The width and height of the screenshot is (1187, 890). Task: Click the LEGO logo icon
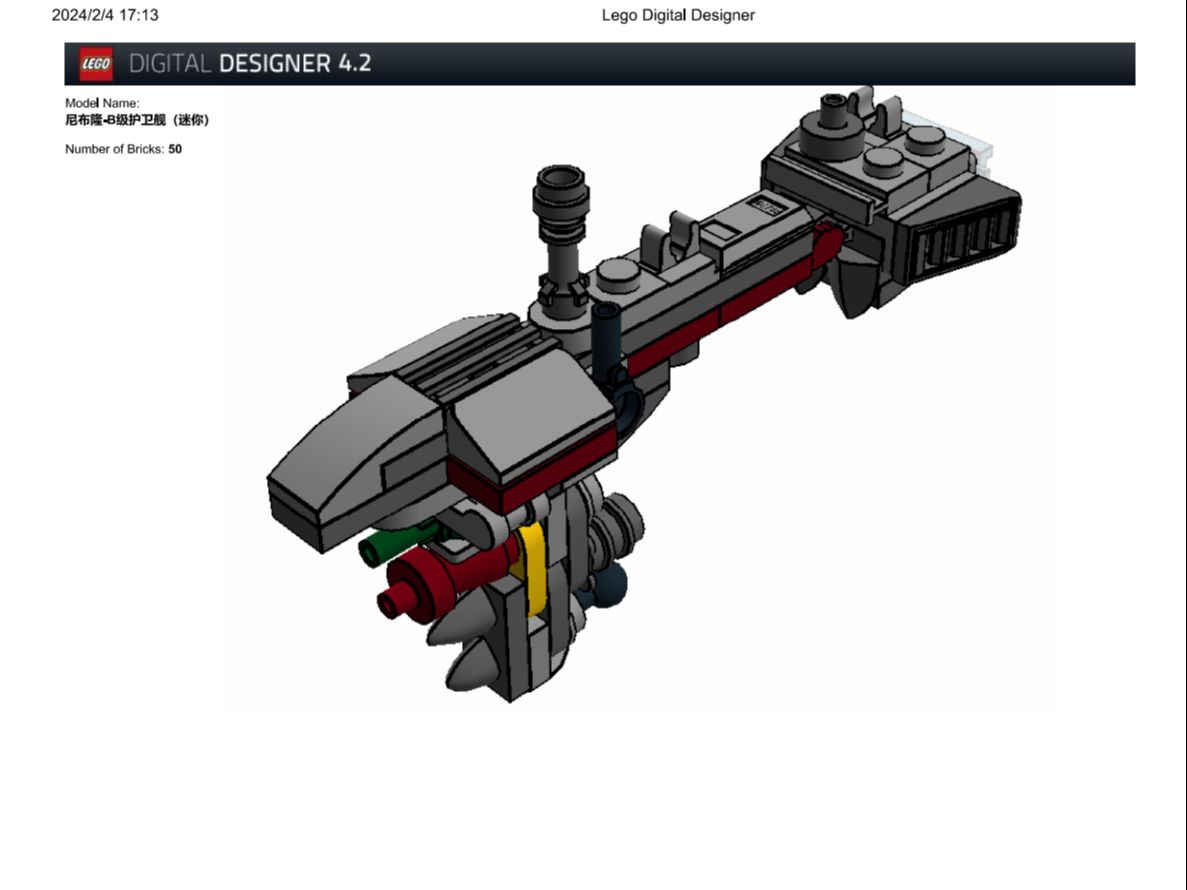click(x=96, y=64)
